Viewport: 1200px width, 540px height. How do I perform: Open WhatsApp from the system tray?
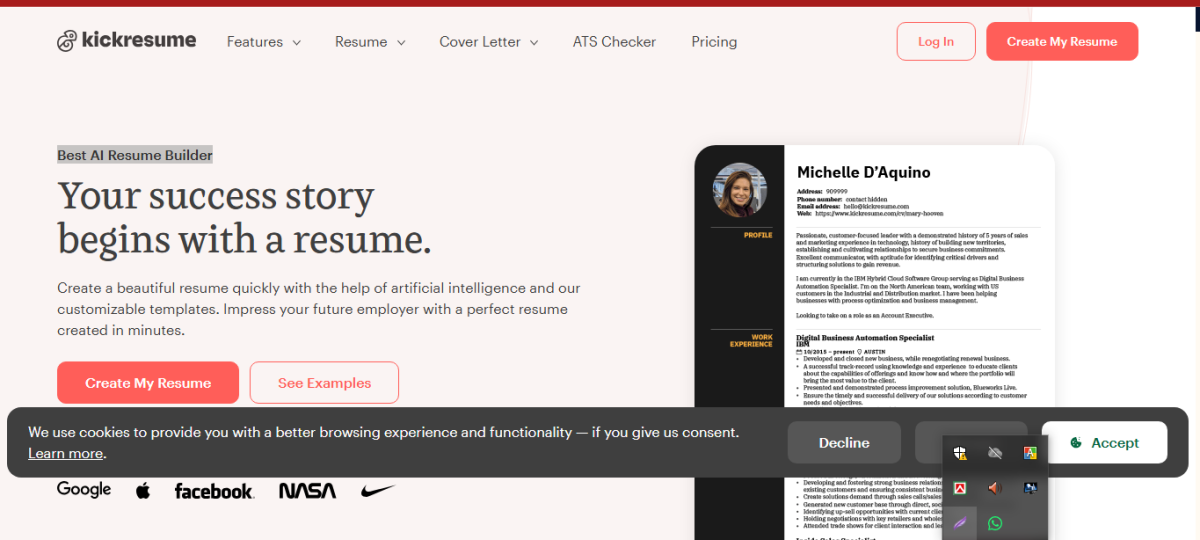point(994,523)
